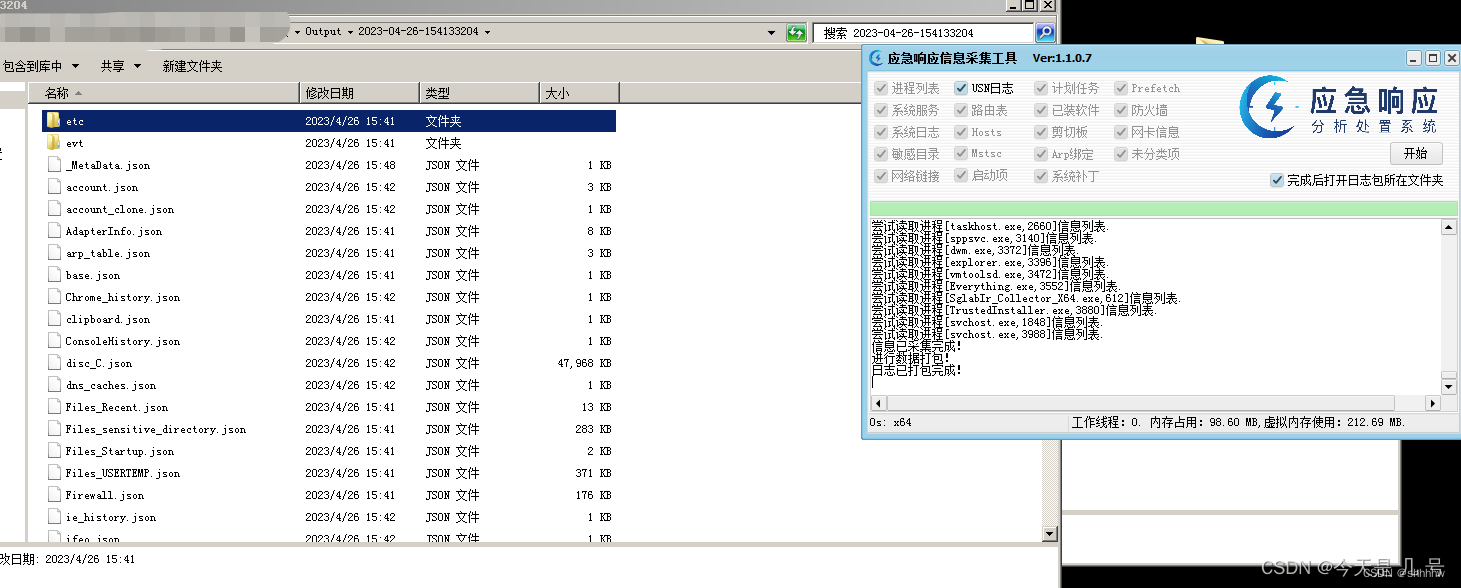Select the Firewall.json file icon
This screenshot has height=588, width=1461.
point(55,495)
